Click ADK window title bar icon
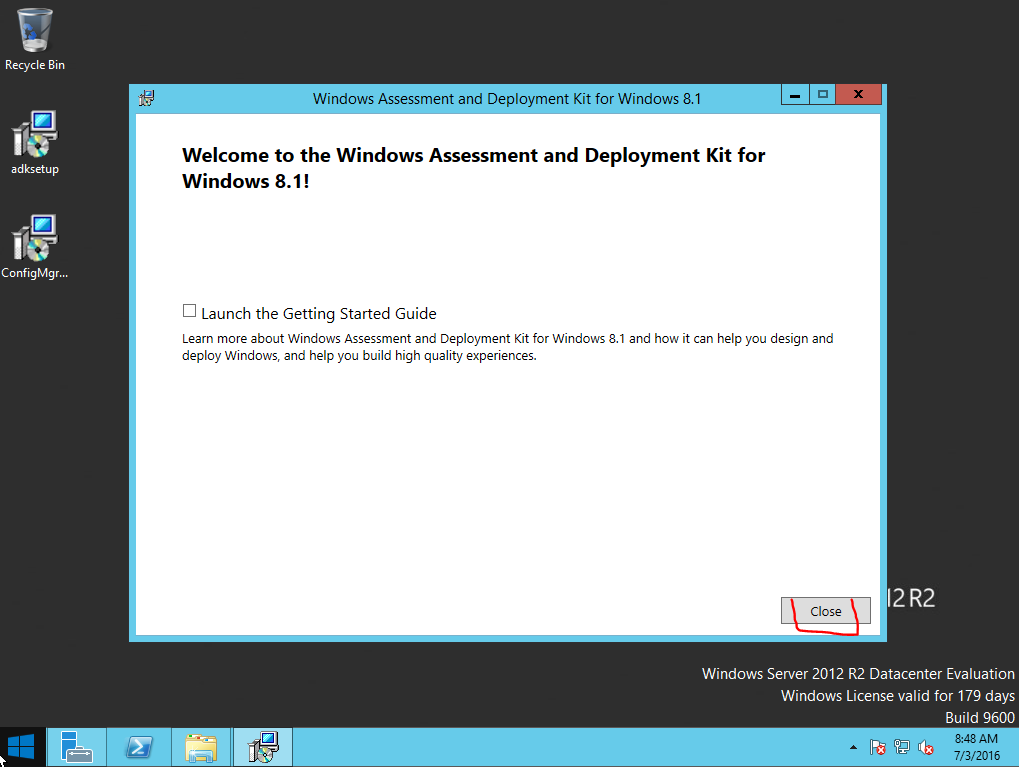Image resolution: width=1019 pixels, height=767 pixels. pos(146,98)
